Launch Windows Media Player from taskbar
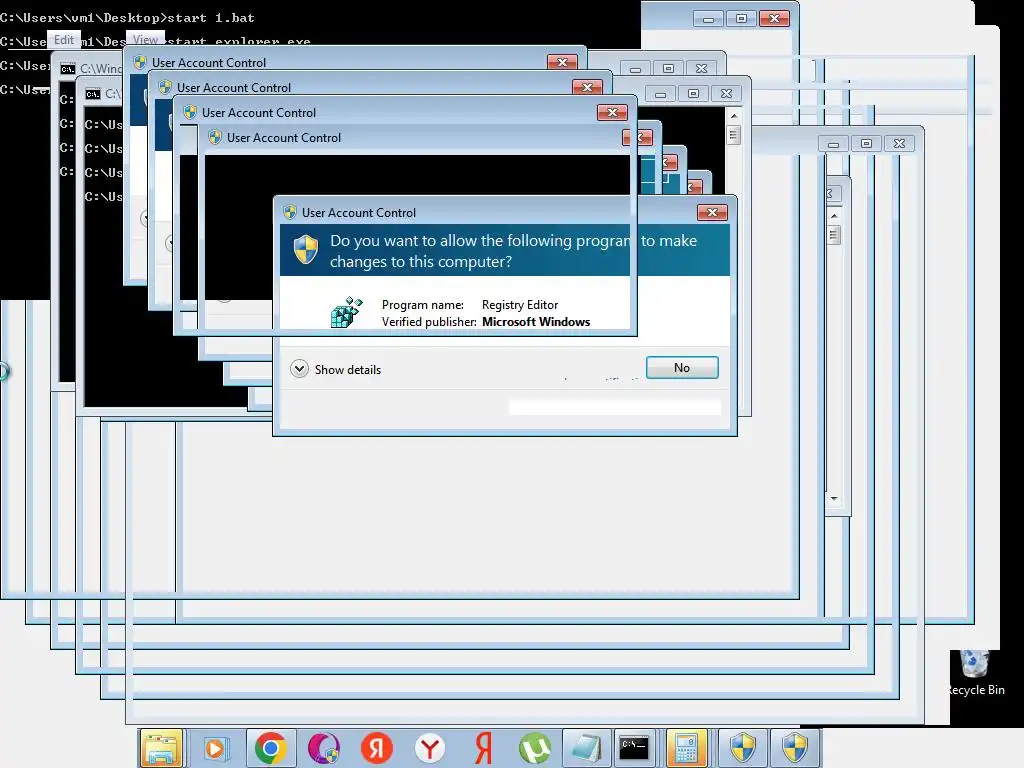The width and height of the screenshot is (1024, 768). point(215,748)
